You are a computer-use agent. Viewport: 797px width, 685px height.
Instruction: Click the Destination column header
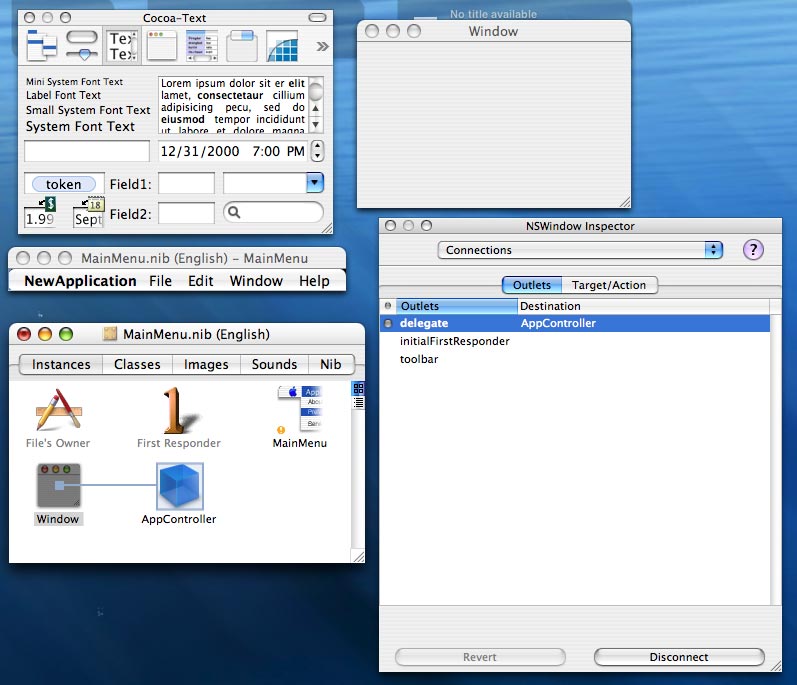click(643, 306)
